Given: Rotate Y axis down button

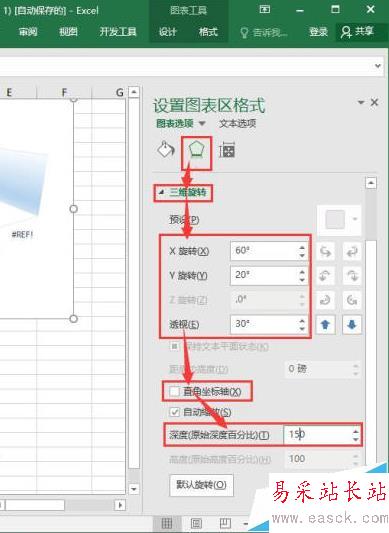Looking at the screenshot, I should click(352, 276).
